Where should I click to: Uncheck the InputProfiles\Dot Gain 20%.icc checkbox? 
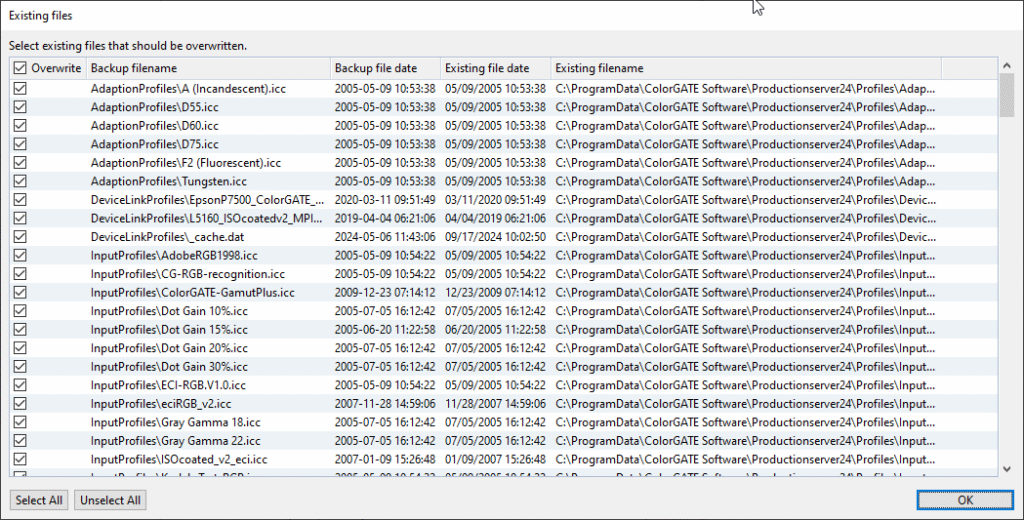pyautogui.click(x=20, y=348)
